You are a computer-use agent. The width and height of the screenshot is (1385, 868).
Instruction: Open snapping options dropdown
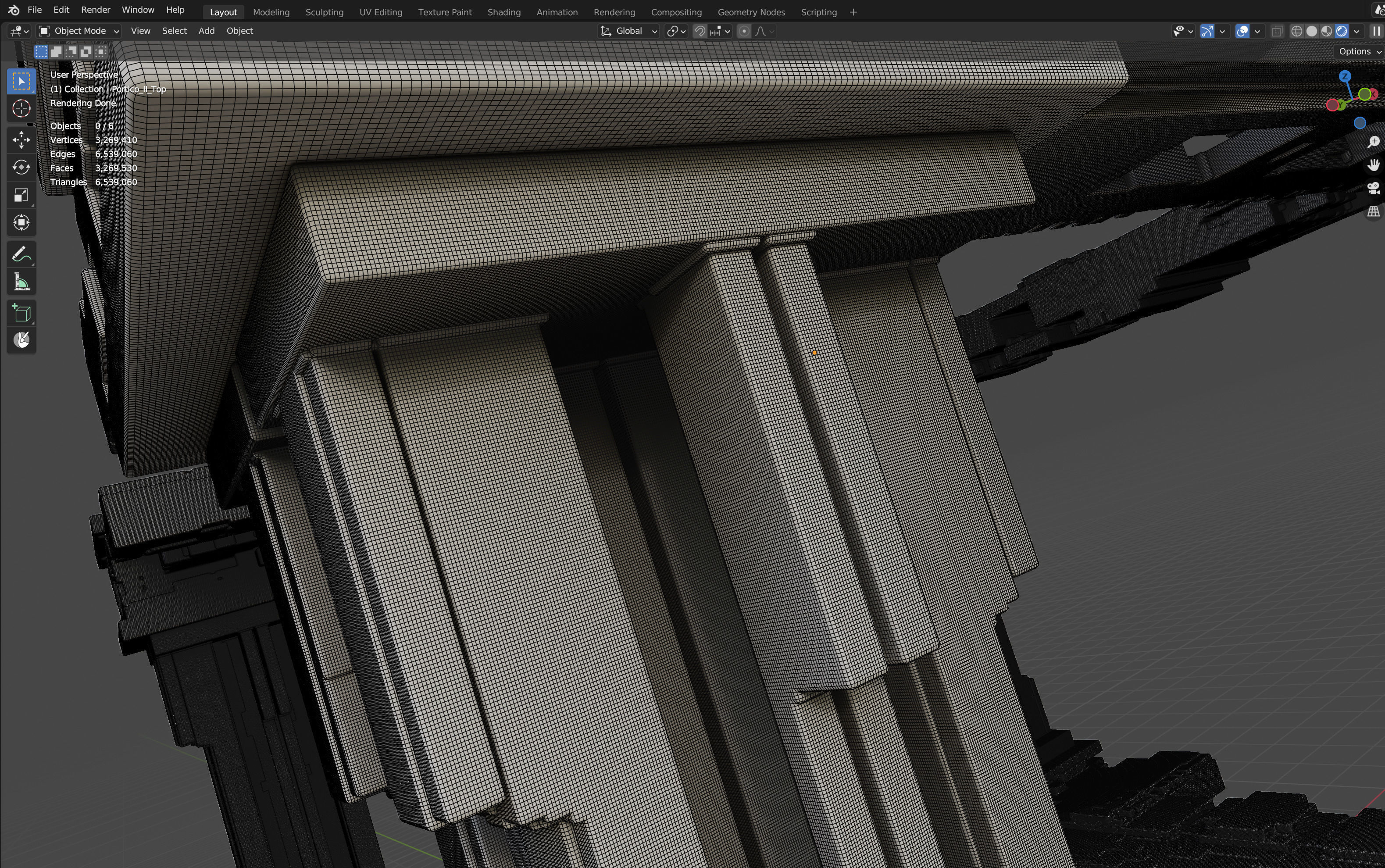click(720, 31)
